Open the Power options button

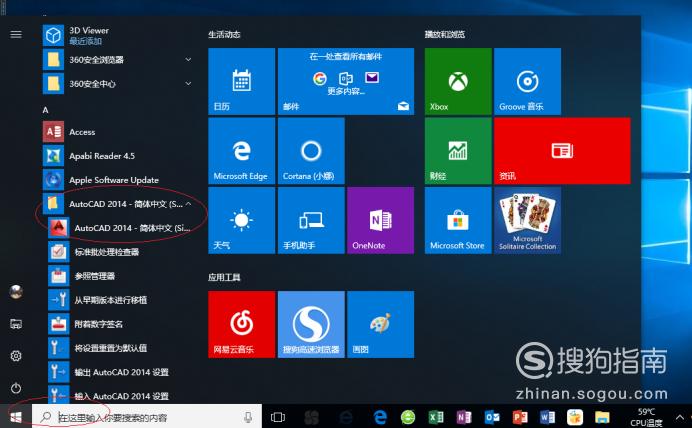coord(16,388)
